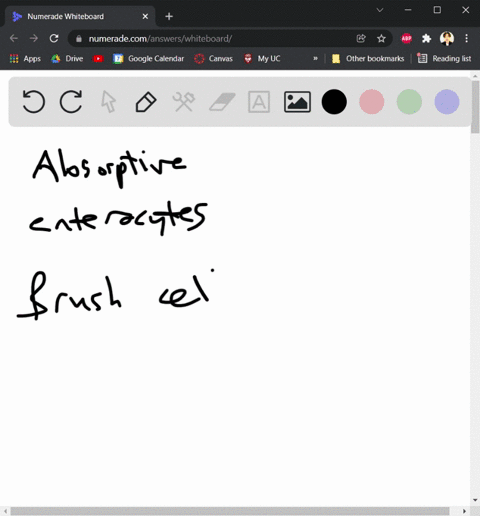Open the tab search dropdown arrow
This screenshot has width=480, height=516.
(x=380, y=10)
